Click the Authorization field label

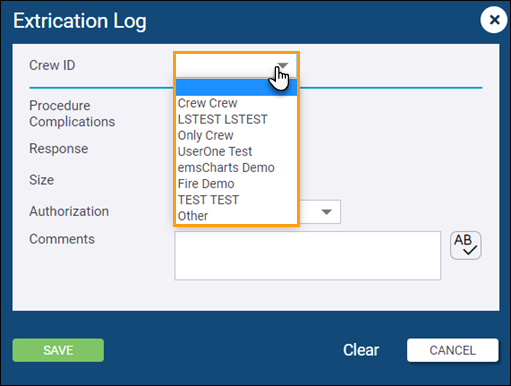pyautogui.click(x=69, y=211)
